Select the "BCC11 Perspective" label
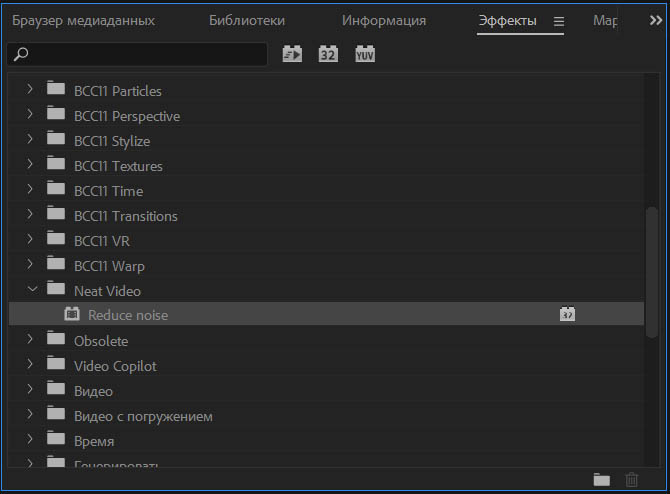 click(127, 117)
